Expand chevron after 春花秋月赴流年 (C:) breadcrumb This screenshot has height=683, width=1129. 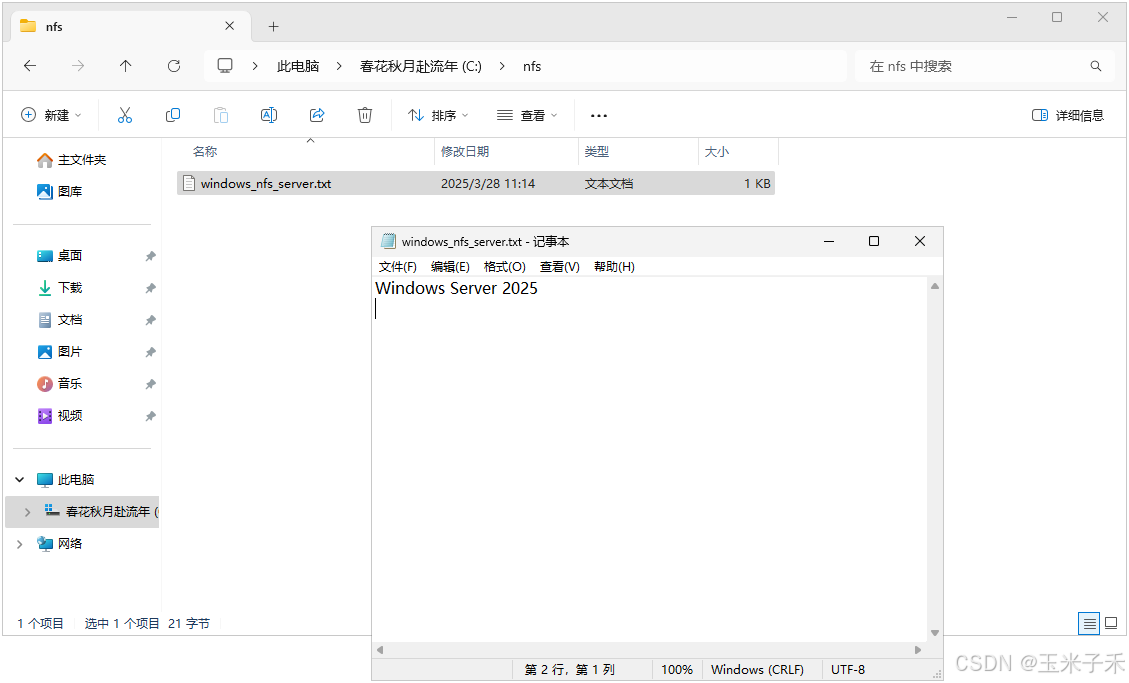click(502, 66)
